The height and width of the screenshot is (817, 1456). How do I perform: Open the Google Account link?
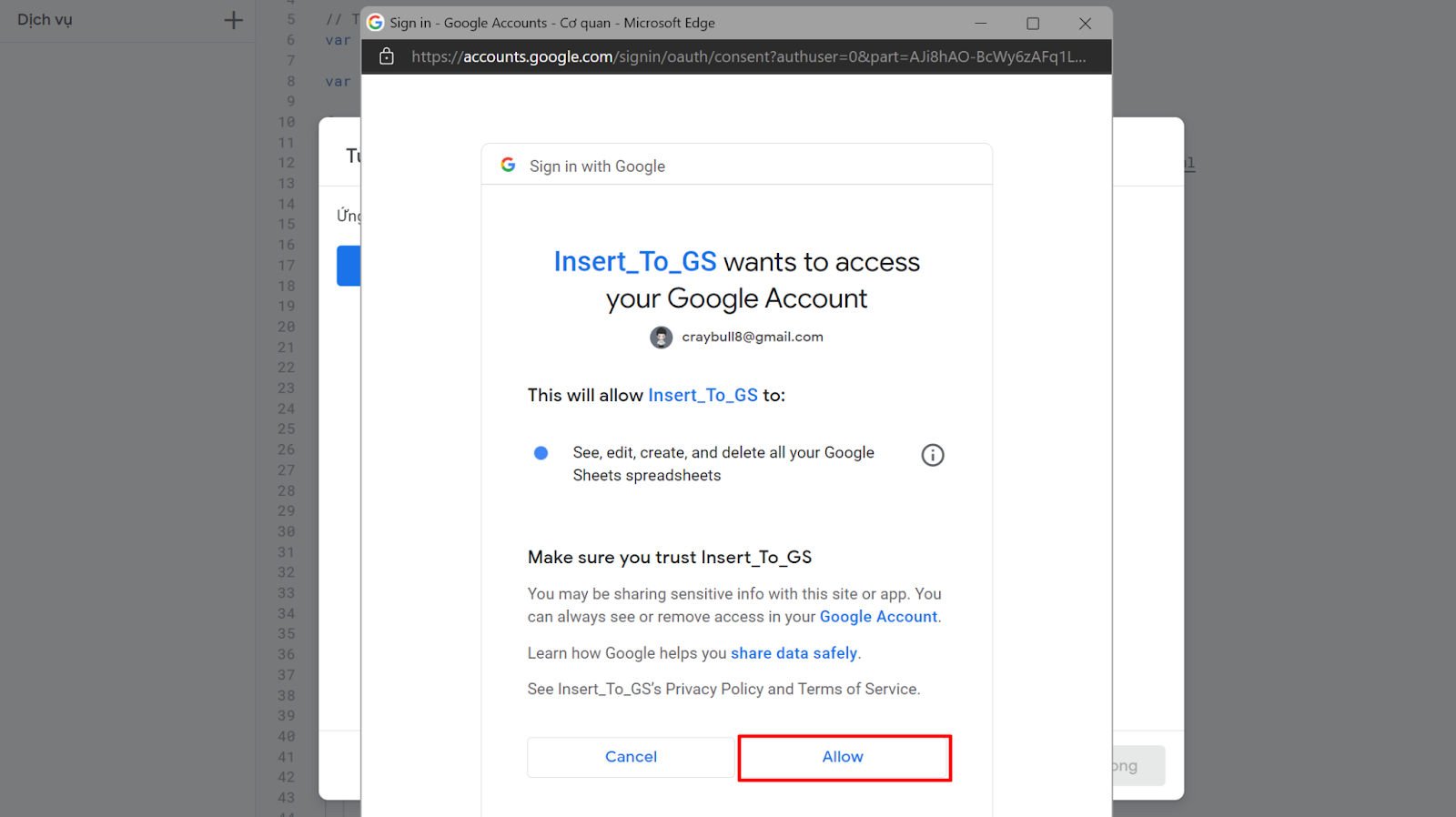click(x=878, y=617)
